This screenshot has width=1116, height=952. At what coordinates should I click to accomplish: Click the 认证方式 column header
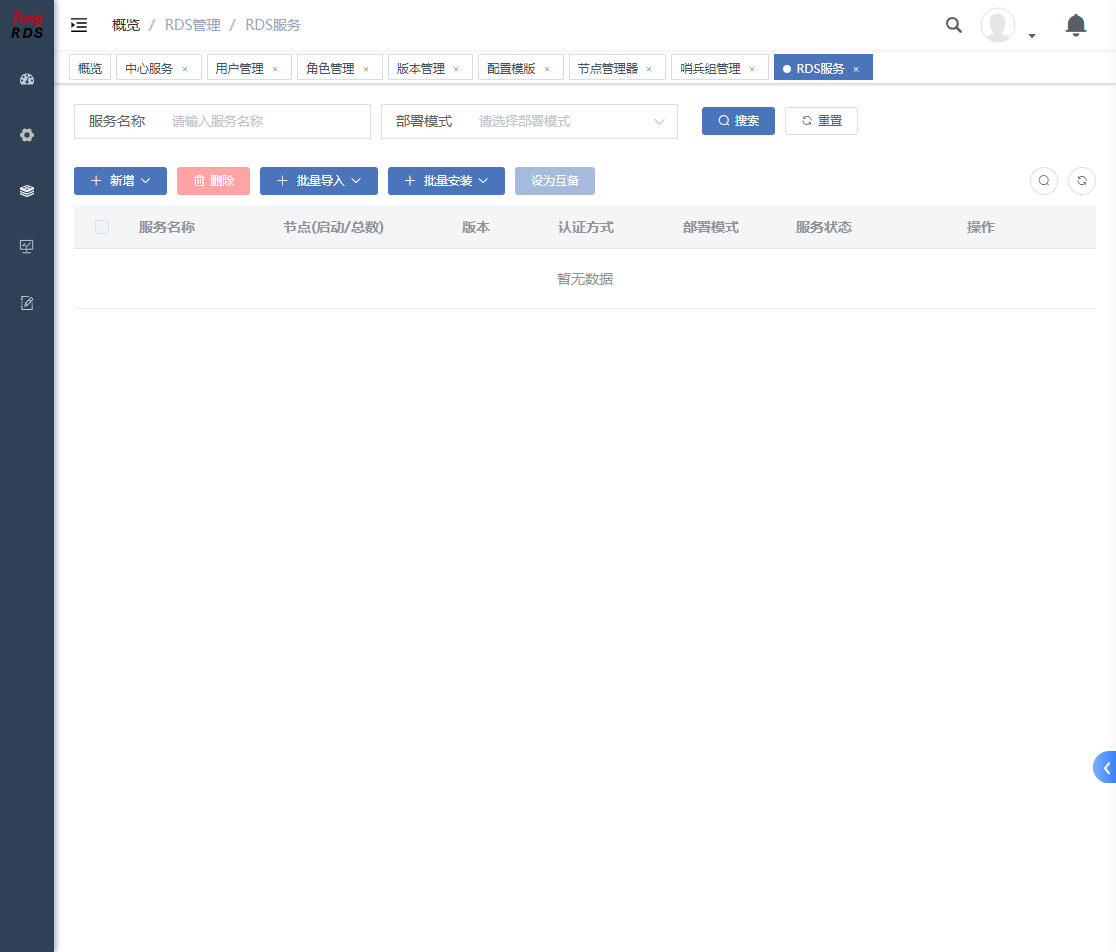tap(586, 227)
